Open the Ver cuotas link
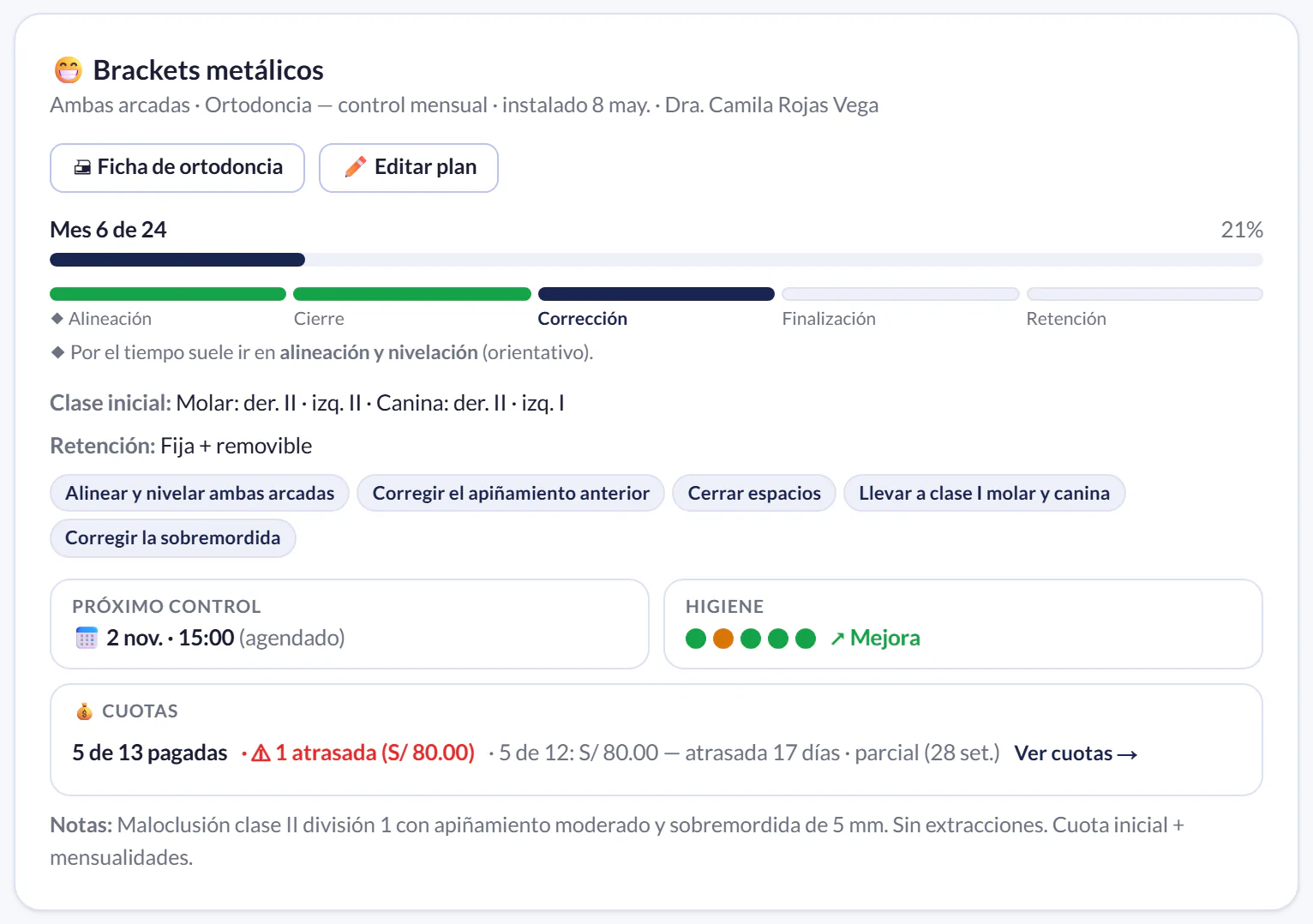 pyautogui.click(x=1076, y=753)
